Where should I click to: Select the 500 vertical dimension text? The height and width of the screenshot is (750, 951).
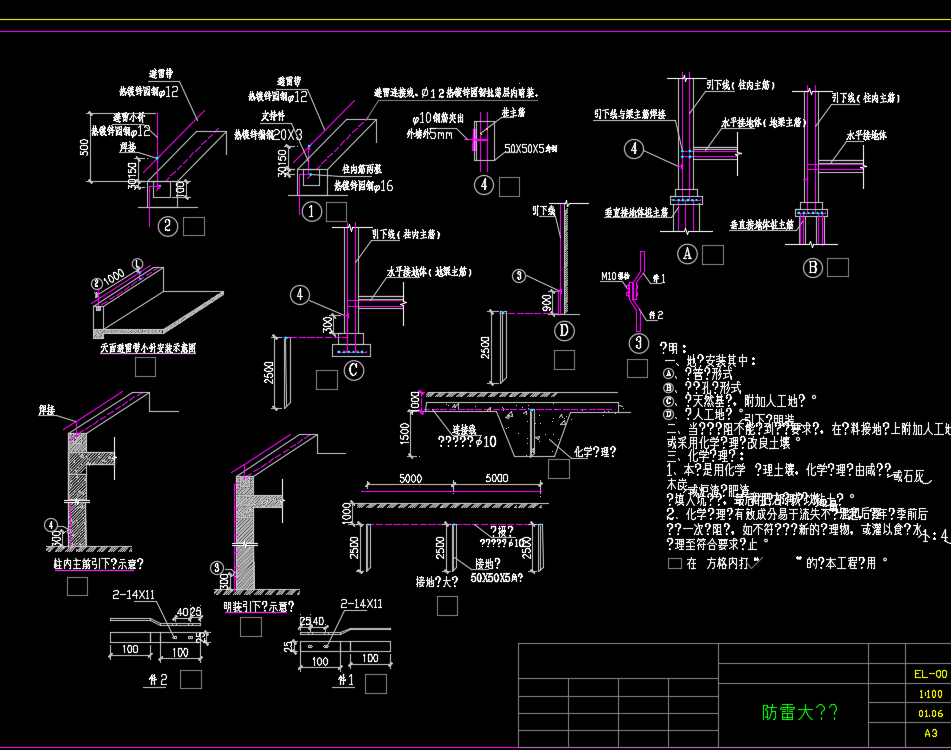click(x=86, y=146)
